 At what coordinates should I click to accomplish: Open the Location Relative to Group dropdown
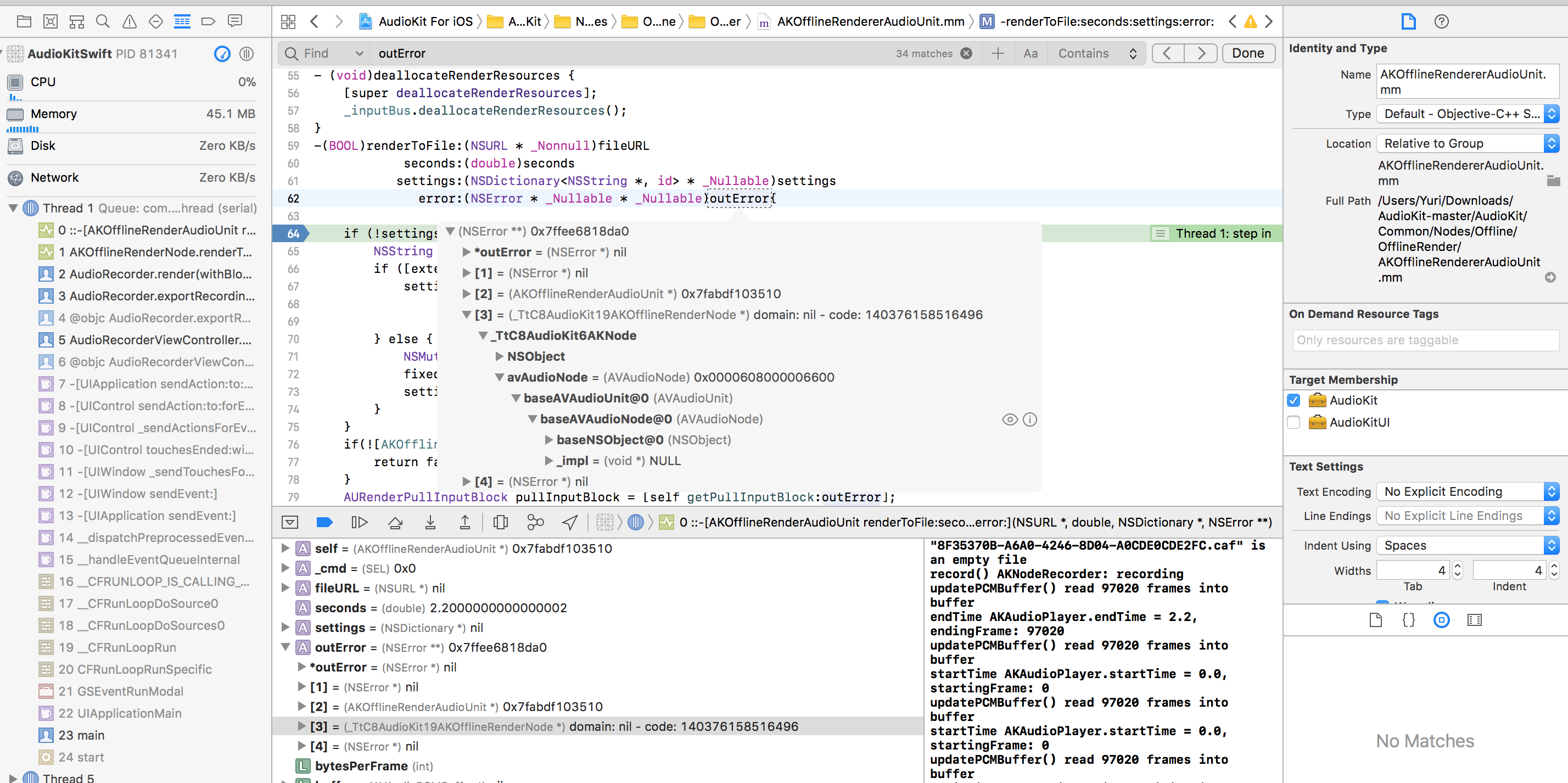point(1468,144)
